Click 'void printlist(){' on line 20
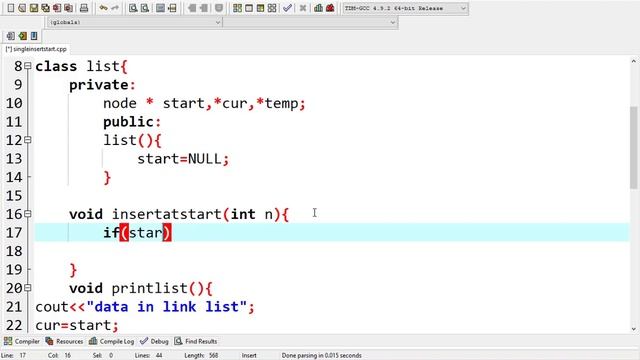The height and width of the screenshot is (360, 640). tap(141, 288)
